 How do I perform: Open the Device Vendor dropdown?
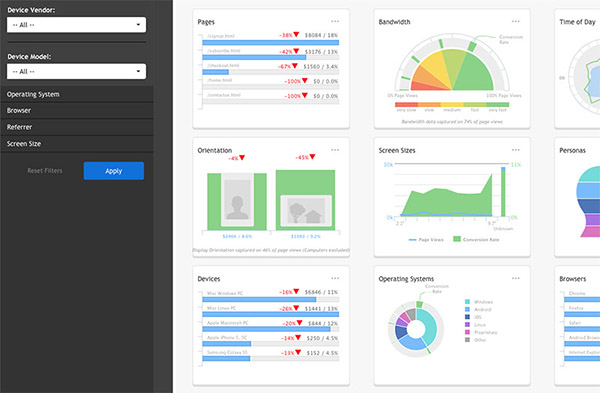click(76, 25)
